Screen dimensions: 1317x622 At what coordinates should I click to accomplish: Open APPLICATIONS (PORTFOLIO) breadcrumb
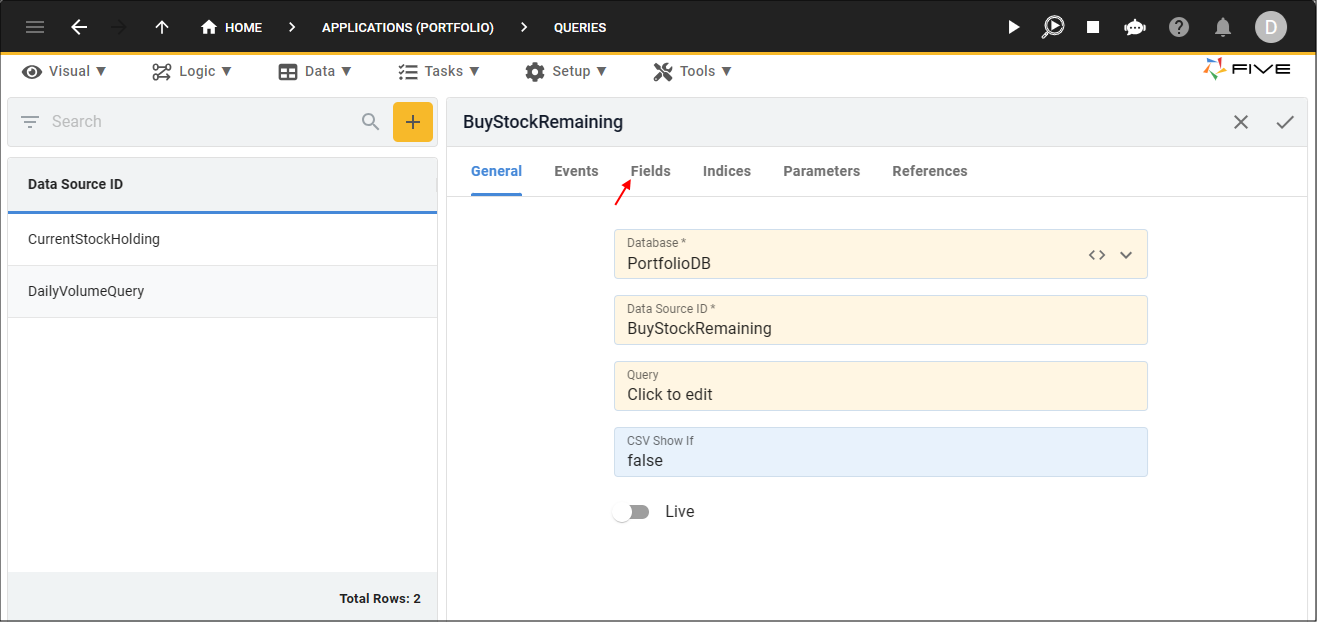click(x=407, y=27)
